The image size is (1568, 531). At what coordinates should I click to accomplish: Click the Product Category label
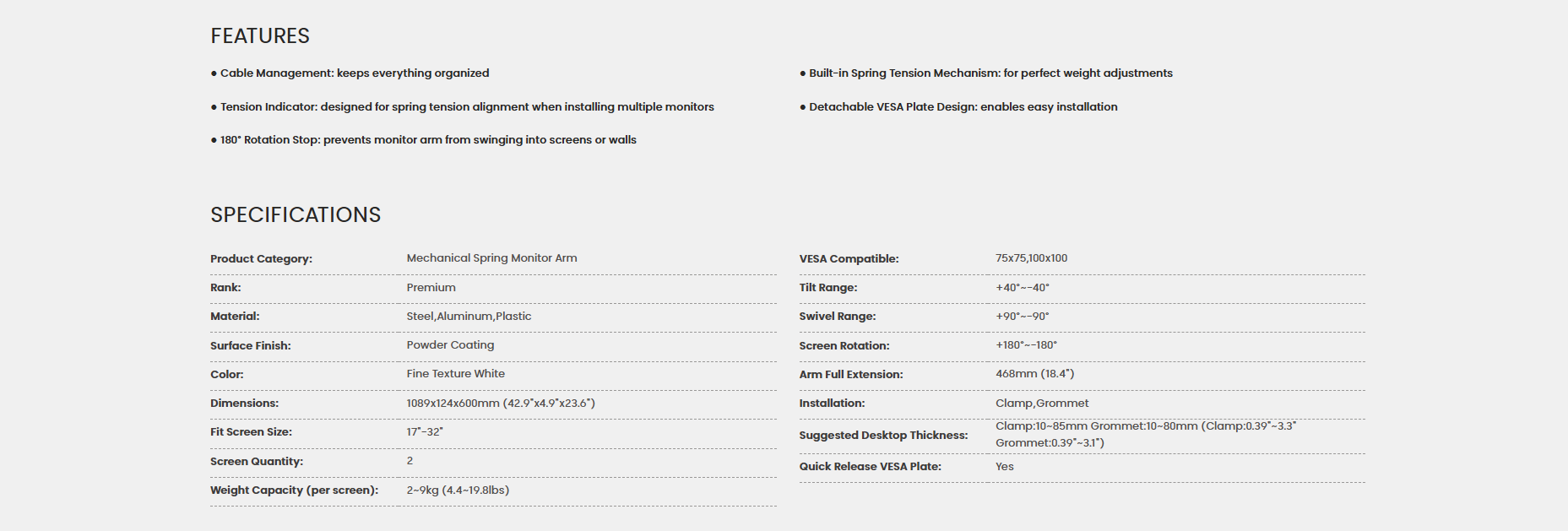(261, 259)
